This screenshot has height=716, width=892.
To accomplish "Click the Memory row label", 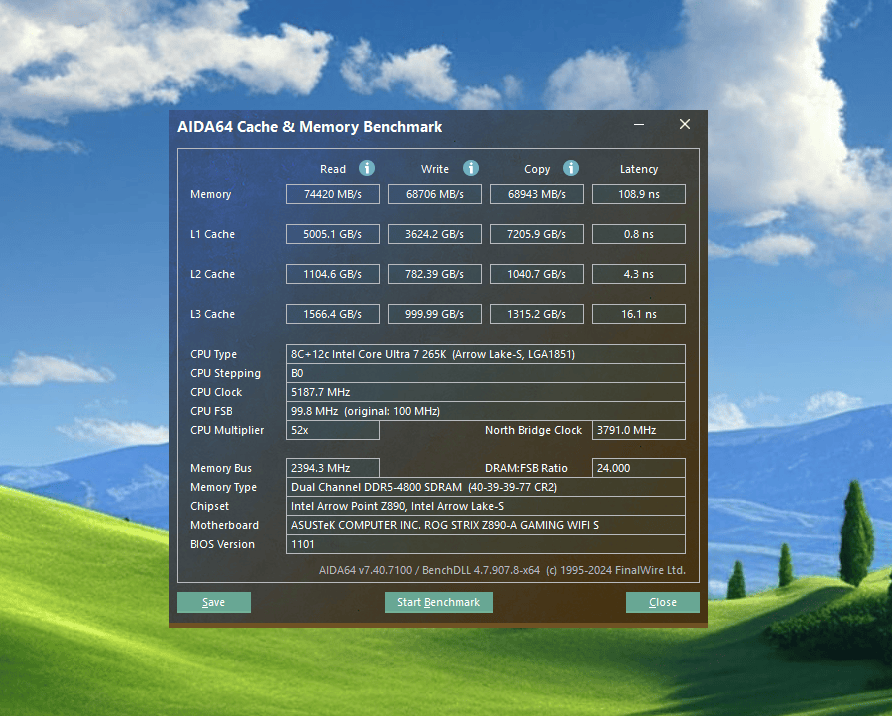I will (x=210, y=194).
